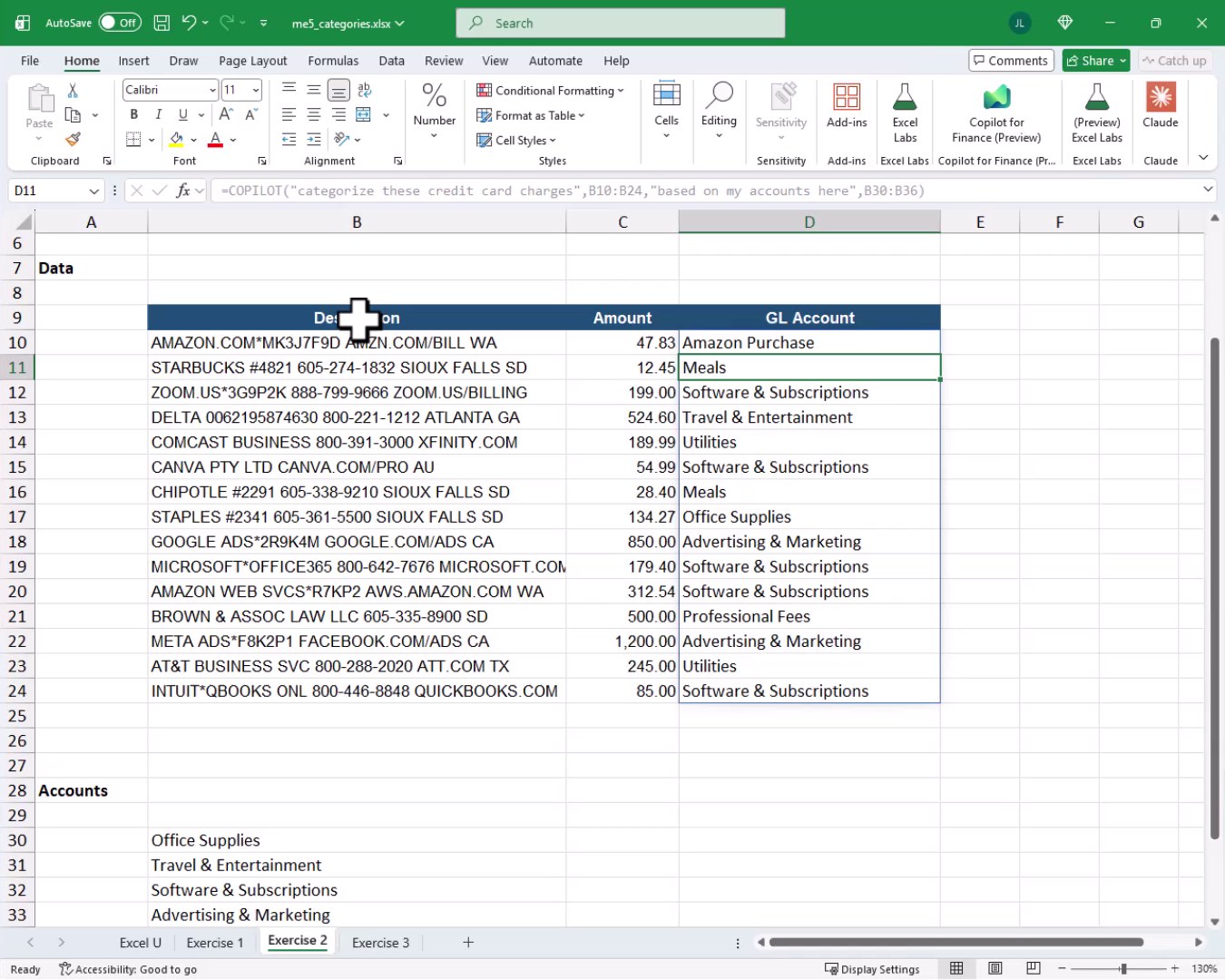Click Accessibility: Good to go status

(128, 969)
